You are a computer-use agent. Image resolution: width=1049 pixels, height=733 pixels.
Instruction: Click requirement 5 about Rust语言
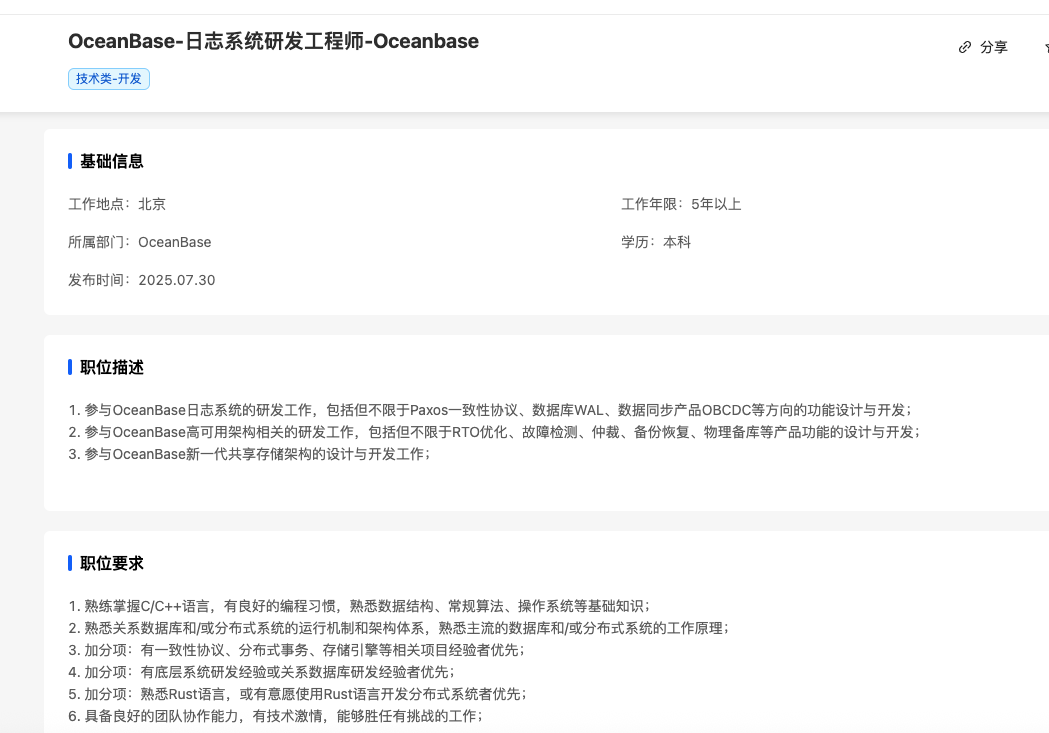[x=298, y=694]
